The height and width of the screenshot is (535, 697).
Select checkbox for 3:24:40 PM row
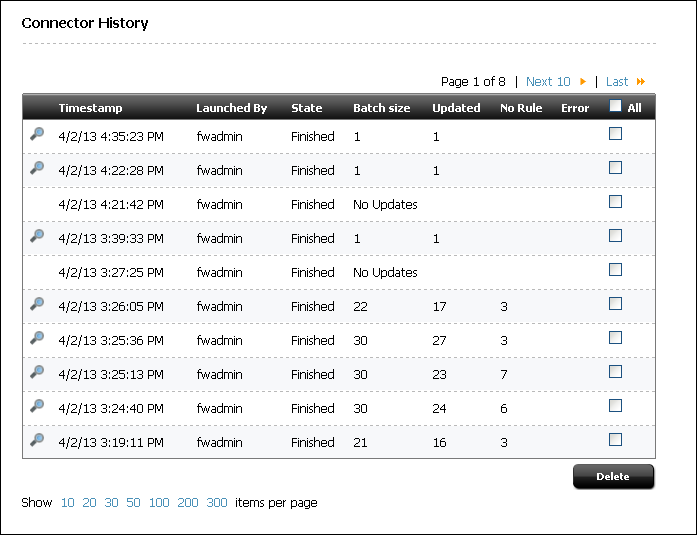[615, 406]
